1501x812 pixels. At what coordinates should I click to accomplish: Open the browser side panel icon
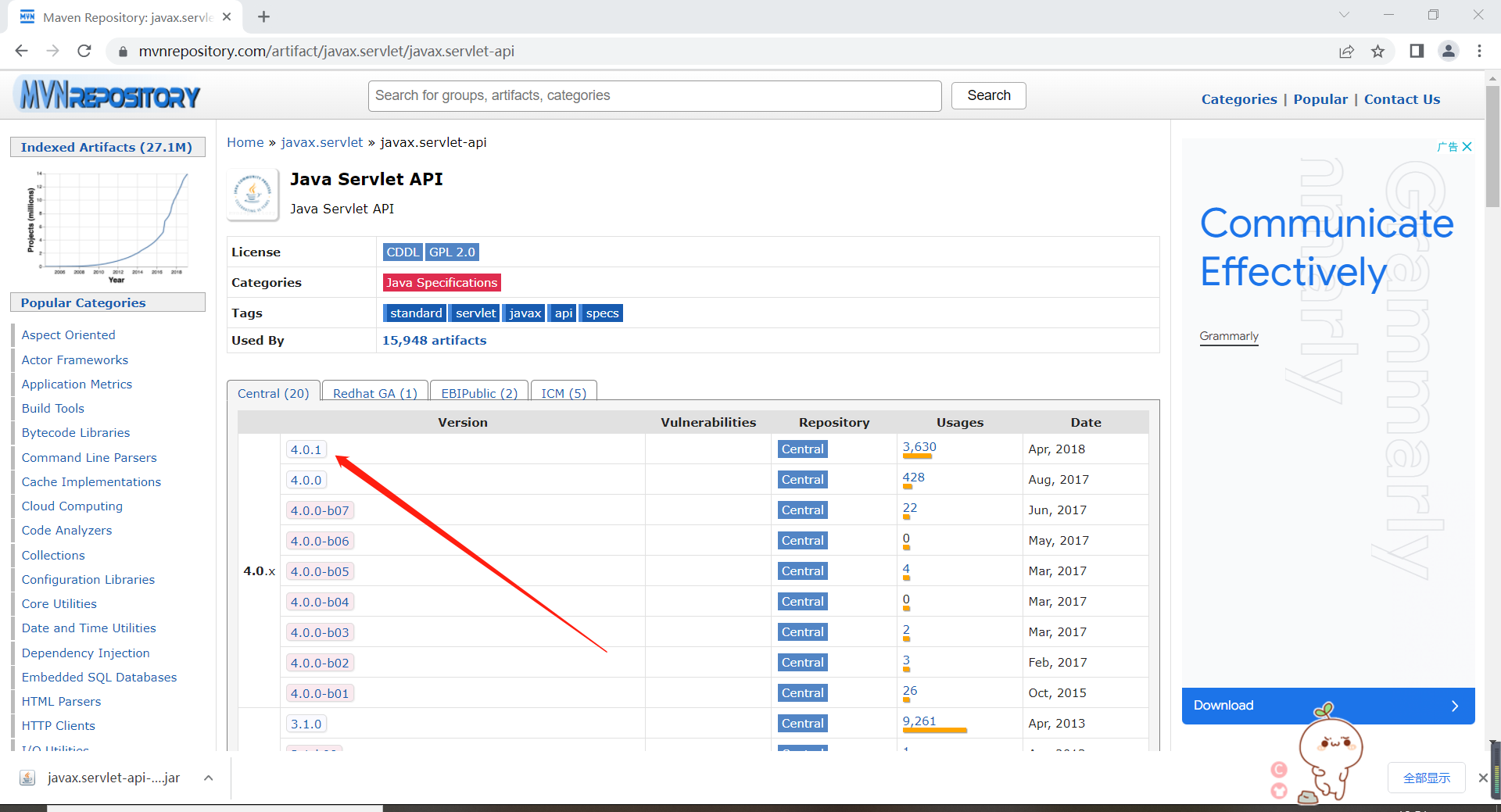(1417, 51)
